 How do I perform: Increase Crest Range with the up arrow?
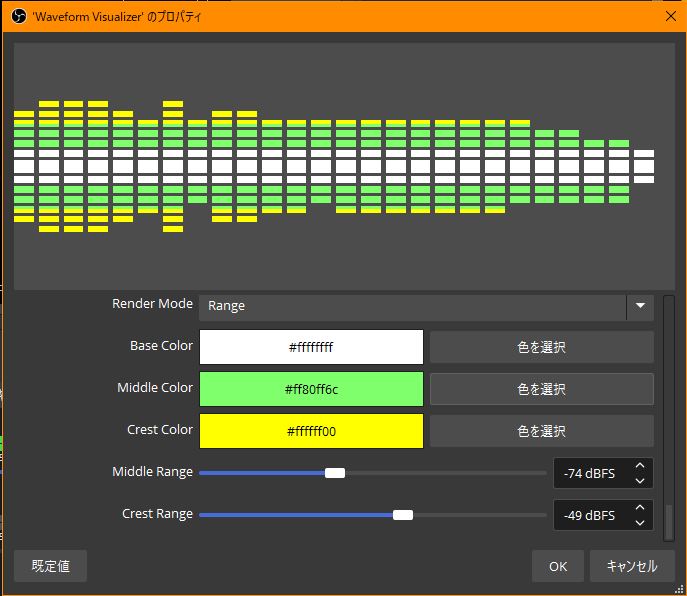(640, 507)
